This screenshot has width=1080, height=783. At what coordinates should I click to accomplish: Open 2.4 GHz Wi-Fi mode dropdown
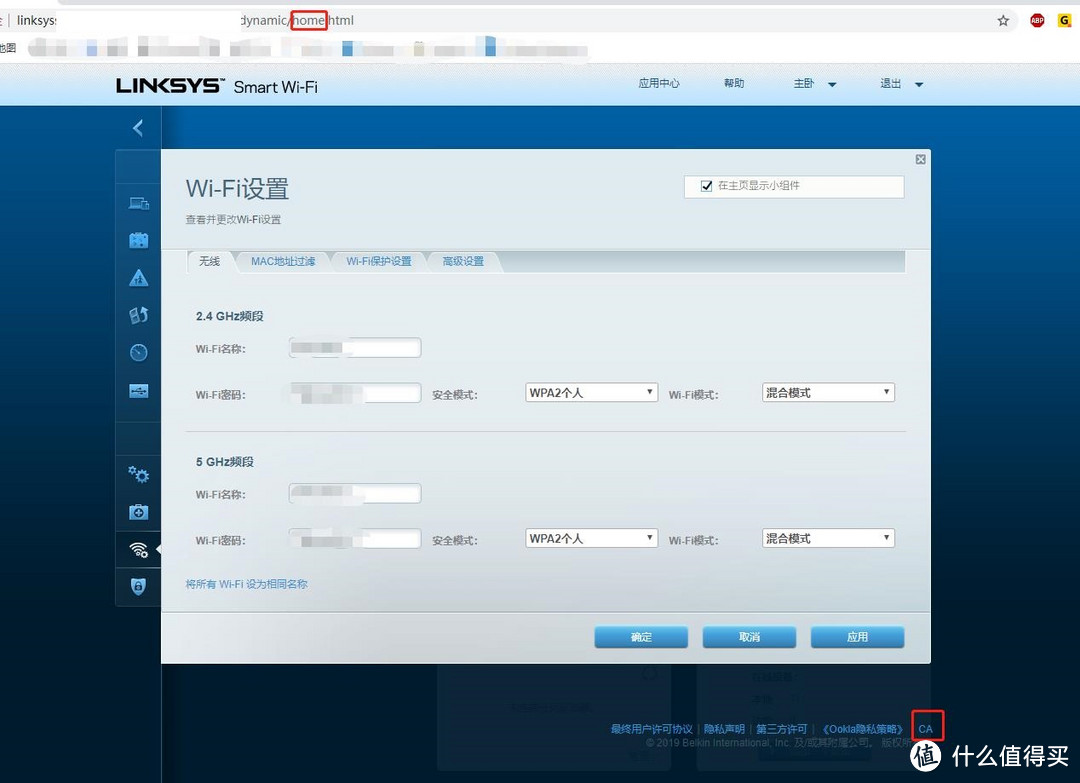[x=828, y=393]
